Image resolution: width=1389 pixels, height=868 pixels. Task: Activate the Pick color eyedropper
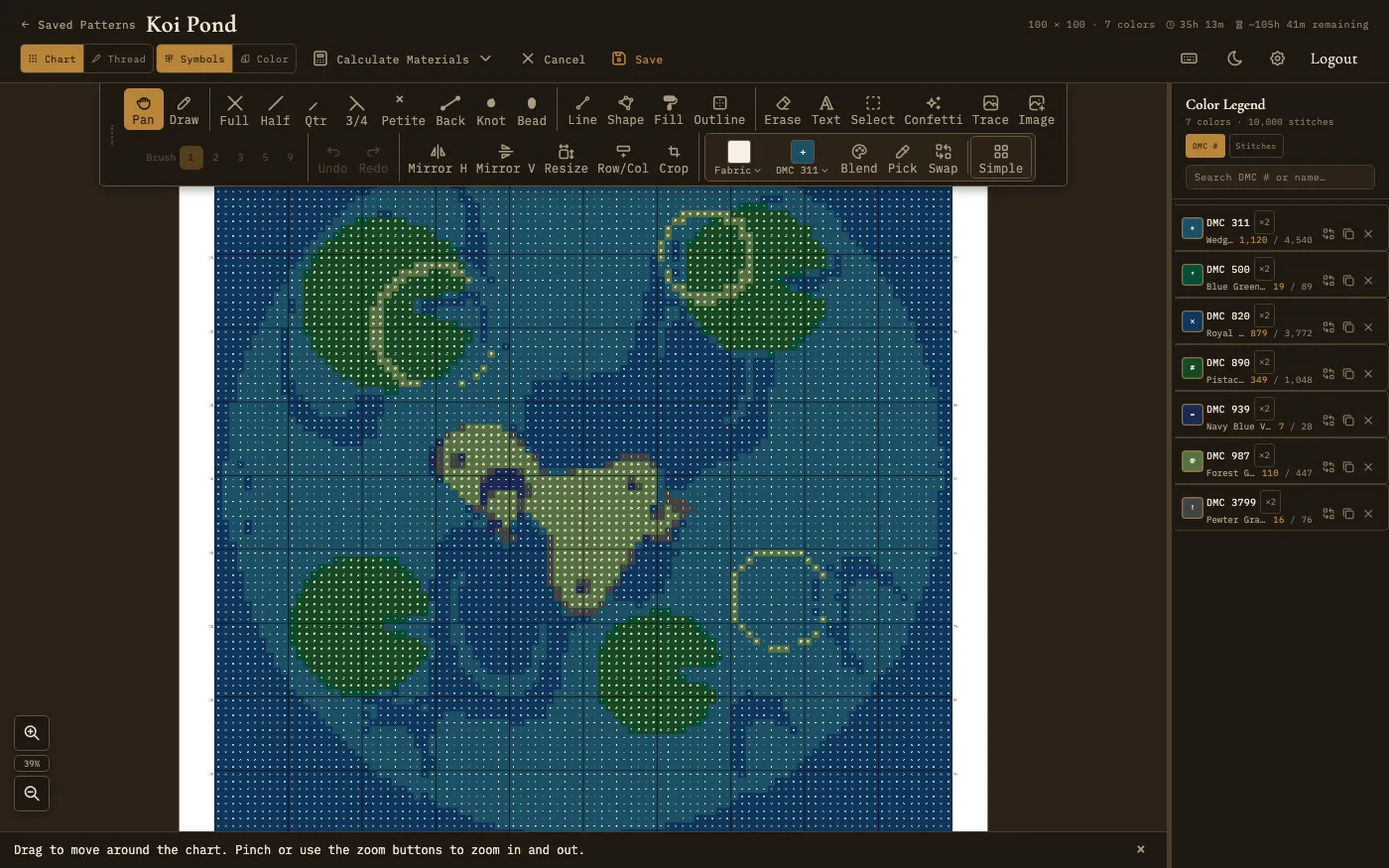pos(902,158)
